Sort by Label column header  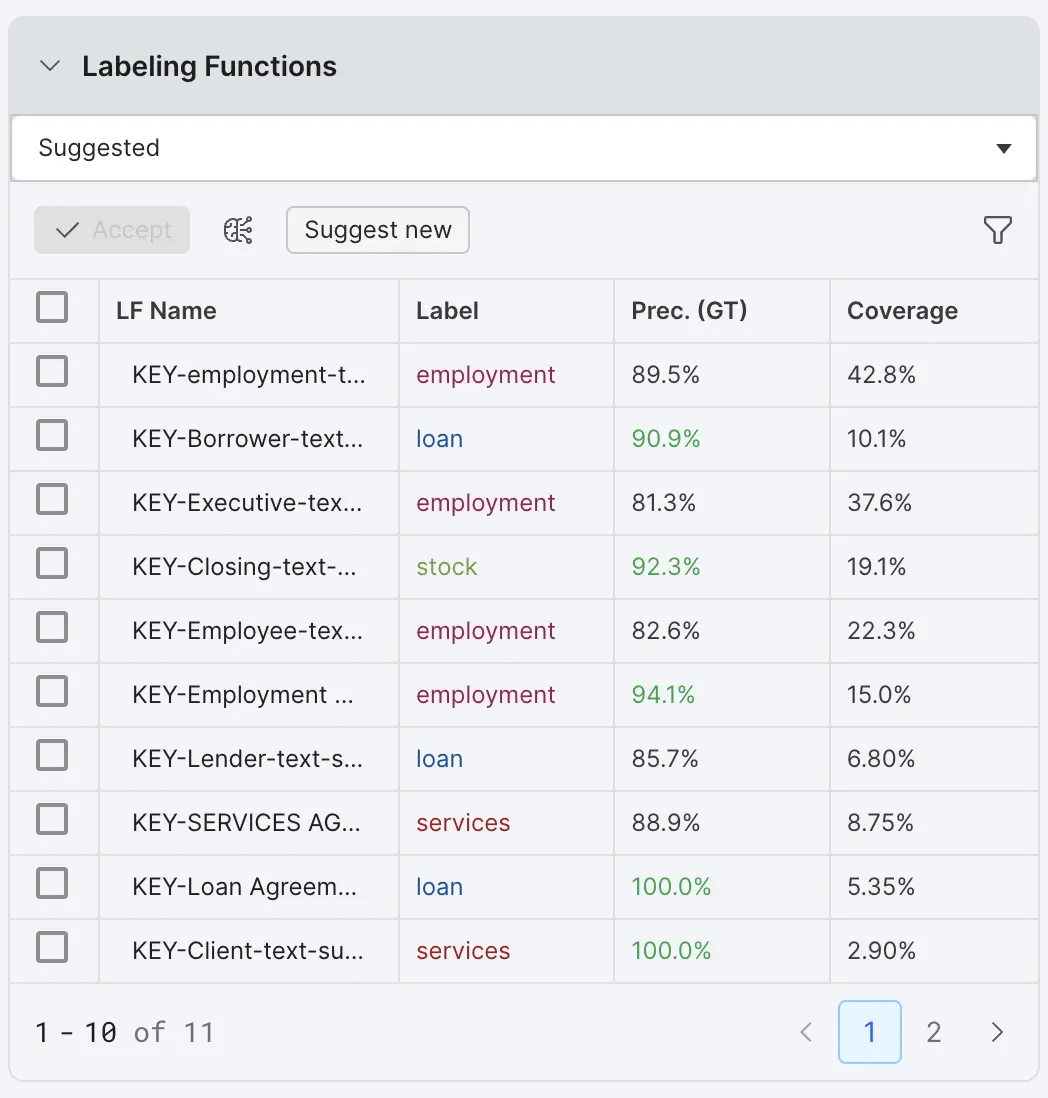[x=447, y=311]
